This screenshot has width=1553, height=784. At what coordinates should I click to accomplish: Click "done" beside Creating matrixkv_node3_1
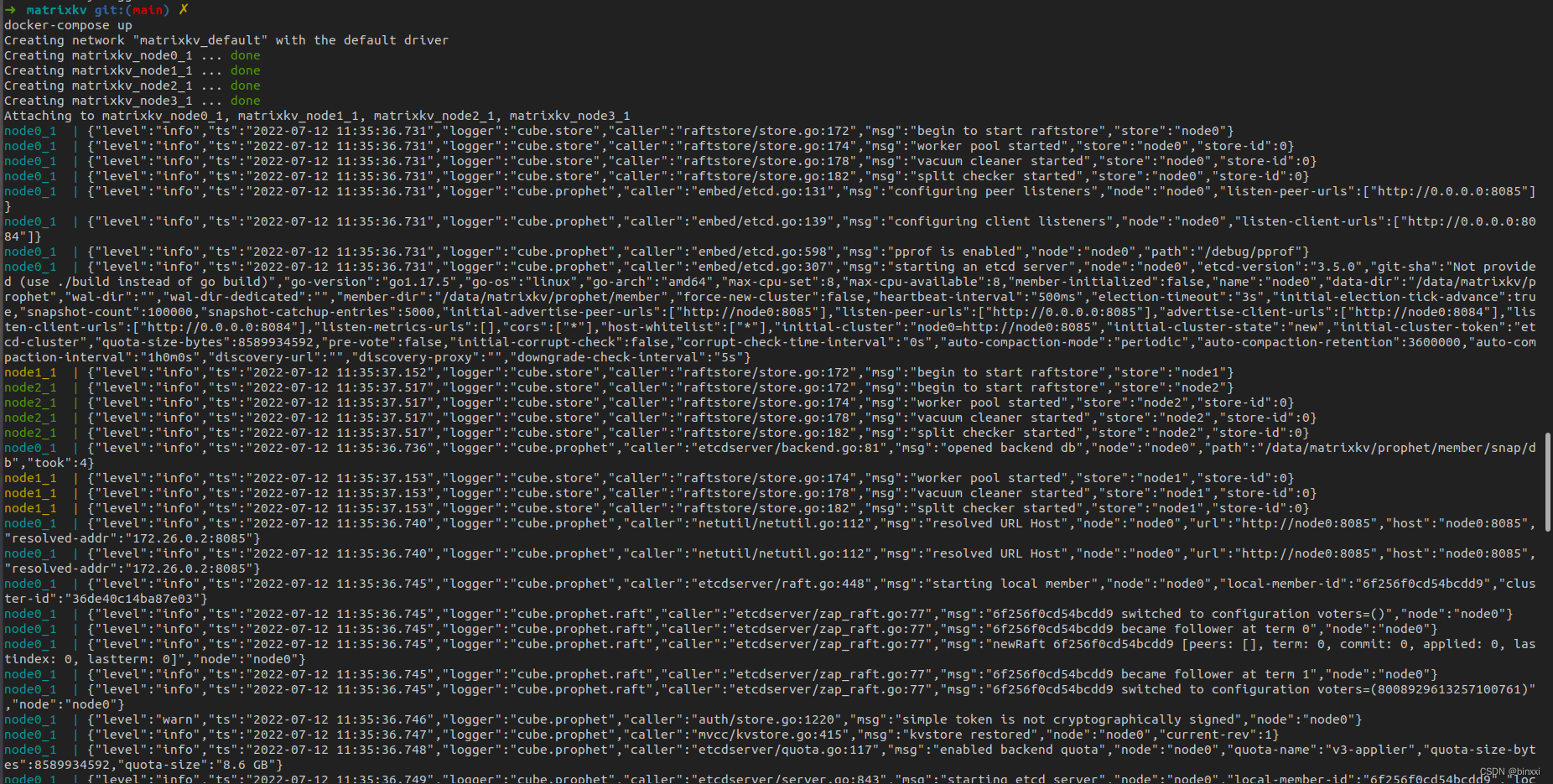point(246,101)
